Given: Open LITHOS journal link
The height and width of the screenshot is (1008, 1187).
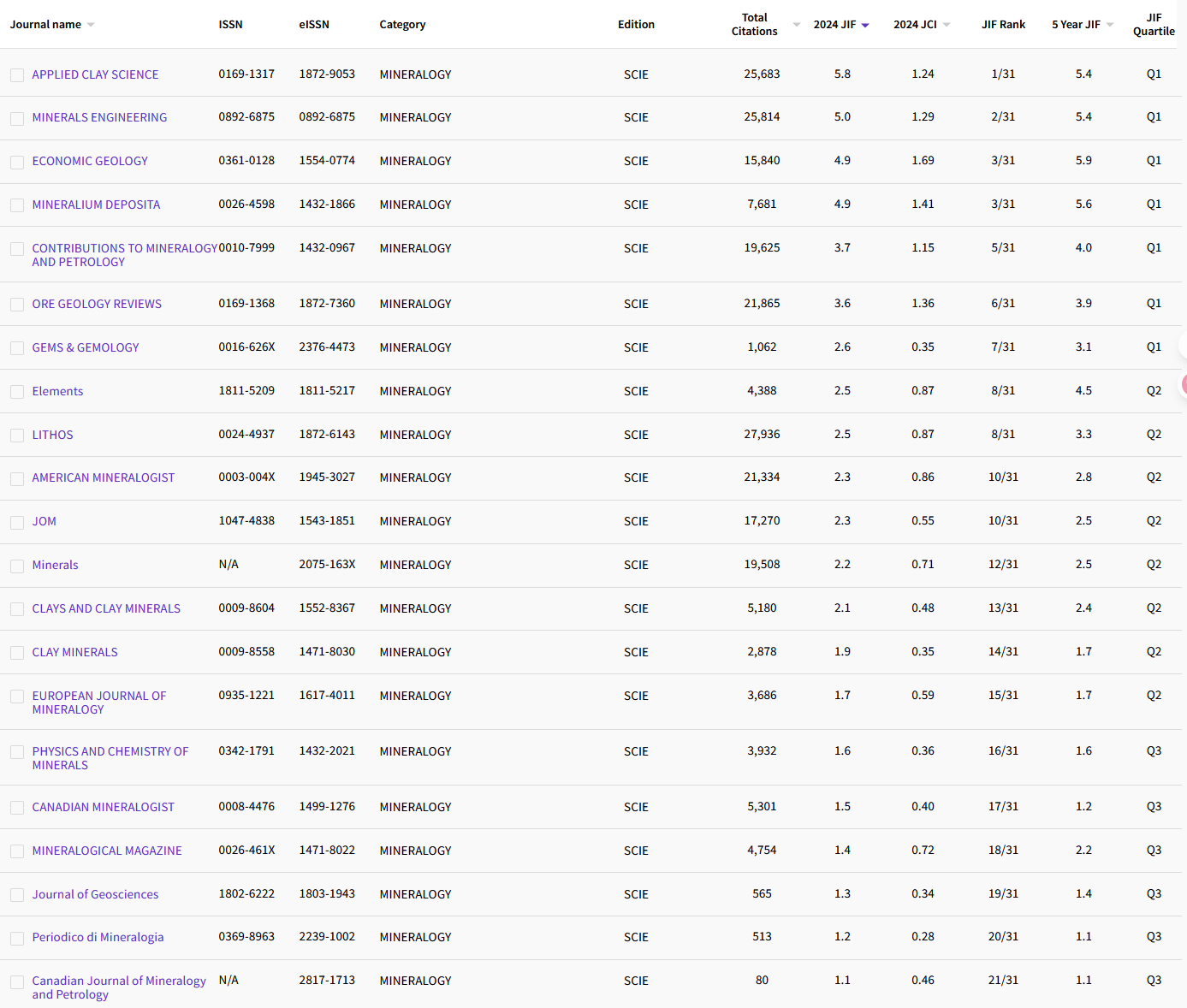Looking at the screenshot, I should tap(52, 435).
